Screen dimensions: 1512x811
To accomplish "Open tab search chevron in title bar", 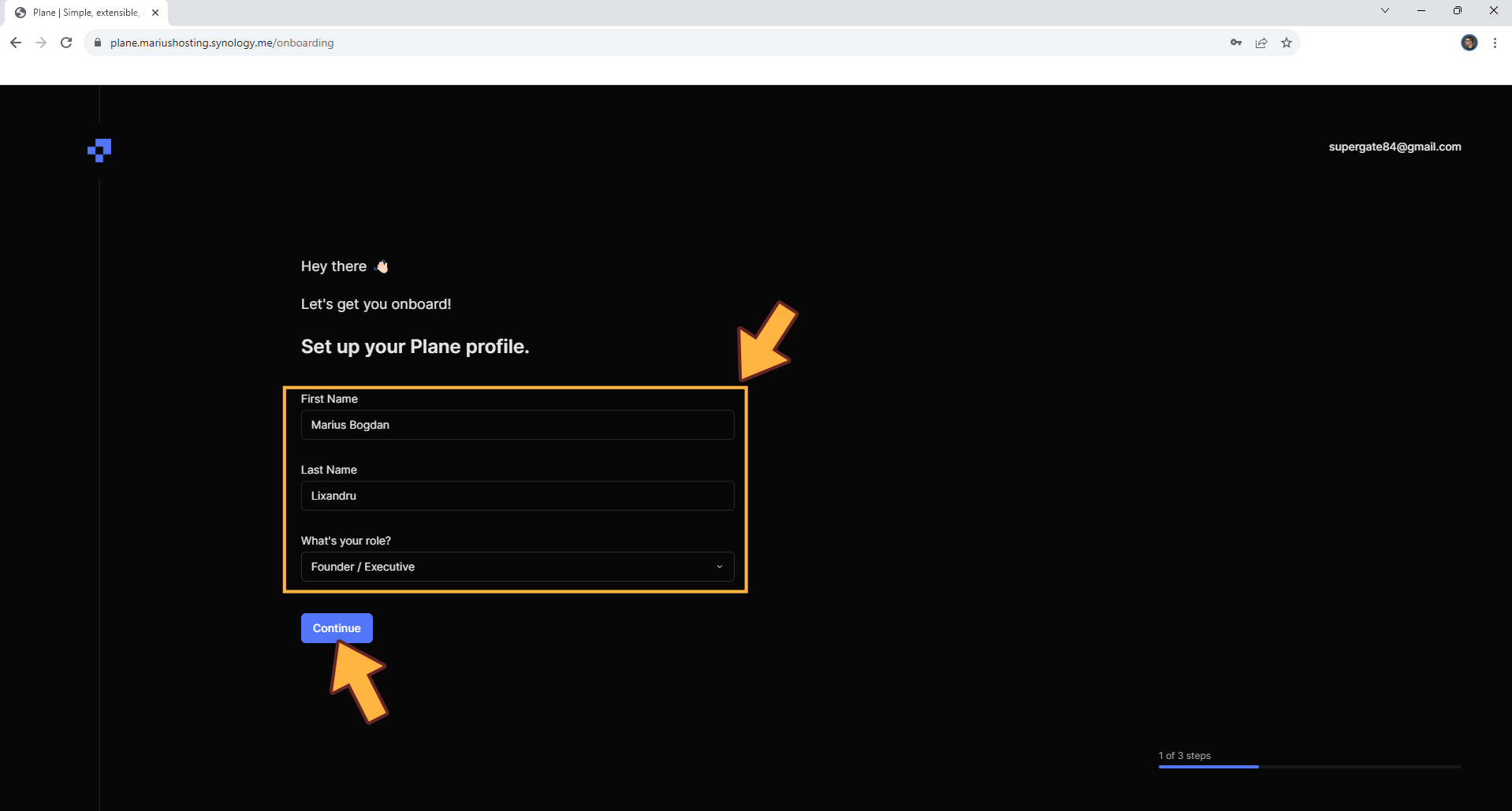I will 1384,10.
